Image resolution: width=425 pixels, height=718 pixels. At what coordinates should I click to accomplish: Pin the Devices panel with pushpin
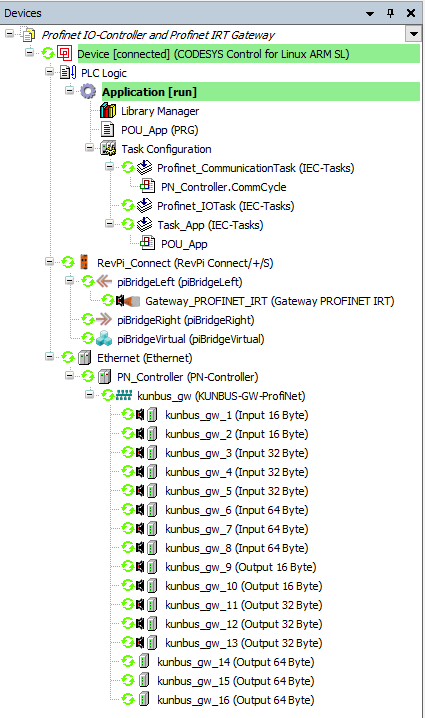click(x=391, y=13)
